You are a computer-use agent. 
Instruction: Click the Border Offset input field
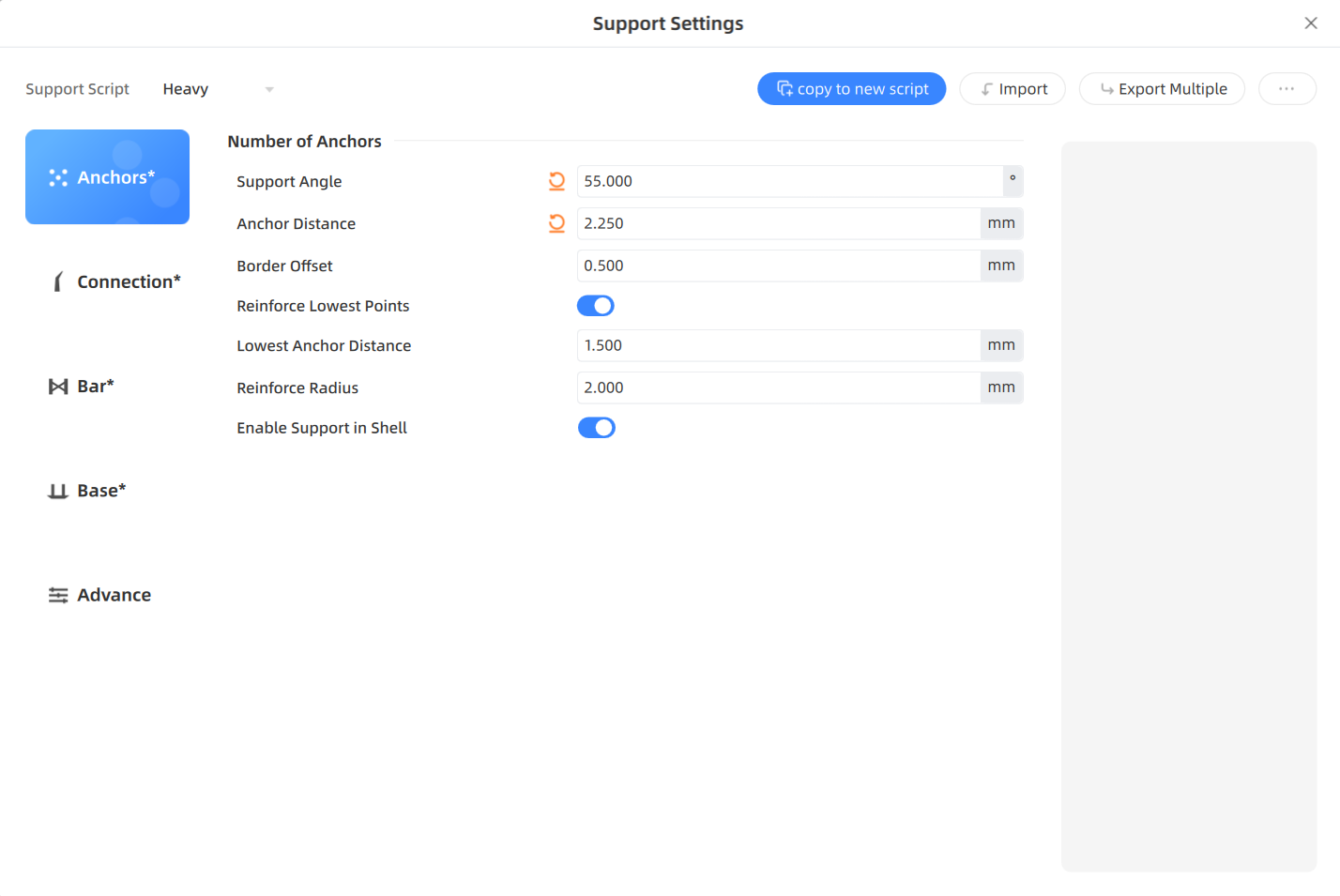(779, 266)
